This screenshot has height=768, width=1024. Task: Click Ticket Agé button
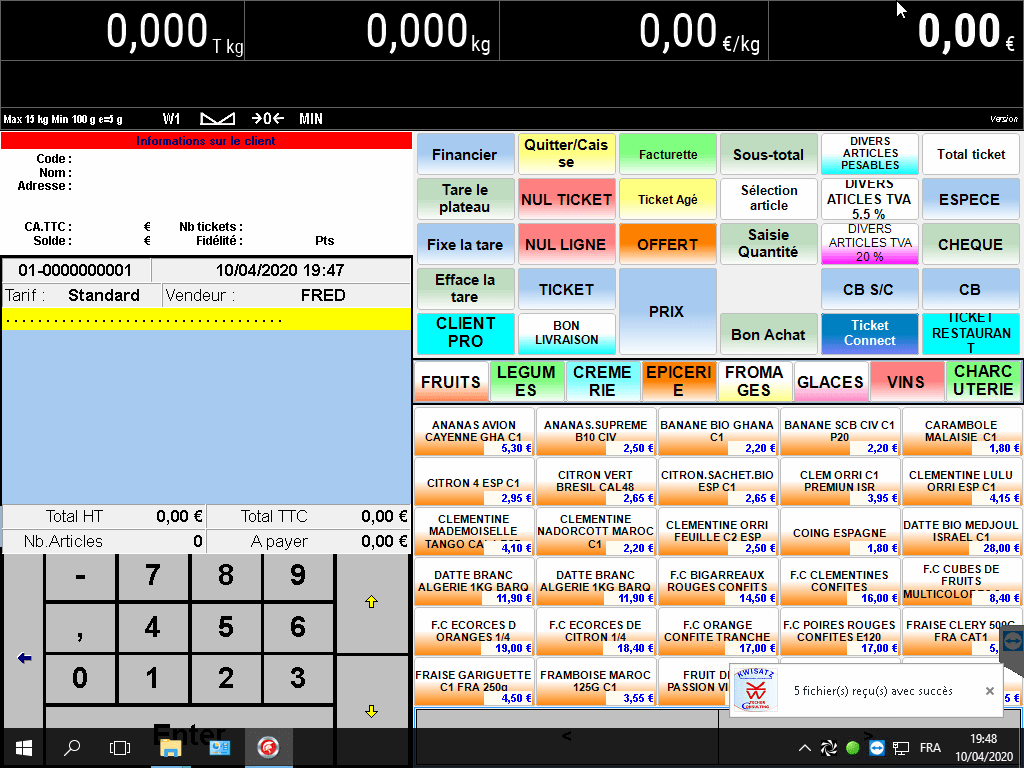(667, 199)
